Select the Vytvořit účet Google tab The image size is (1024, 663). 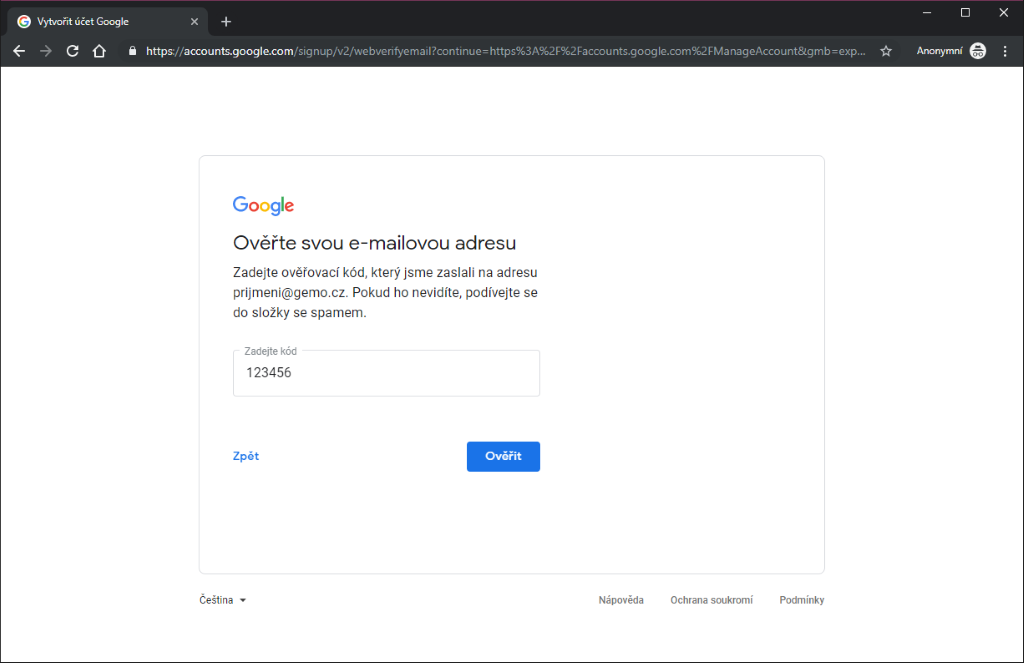click(108, 22)
